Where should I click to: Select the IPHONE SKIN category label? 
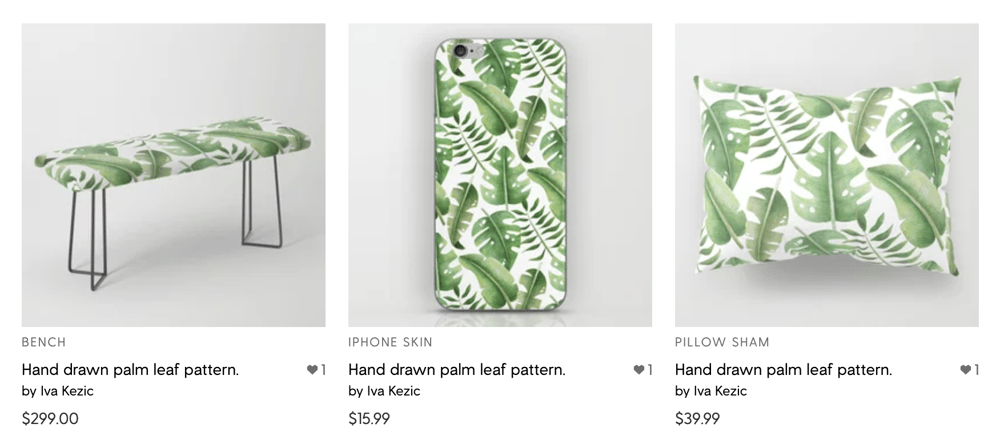[390, 342]
